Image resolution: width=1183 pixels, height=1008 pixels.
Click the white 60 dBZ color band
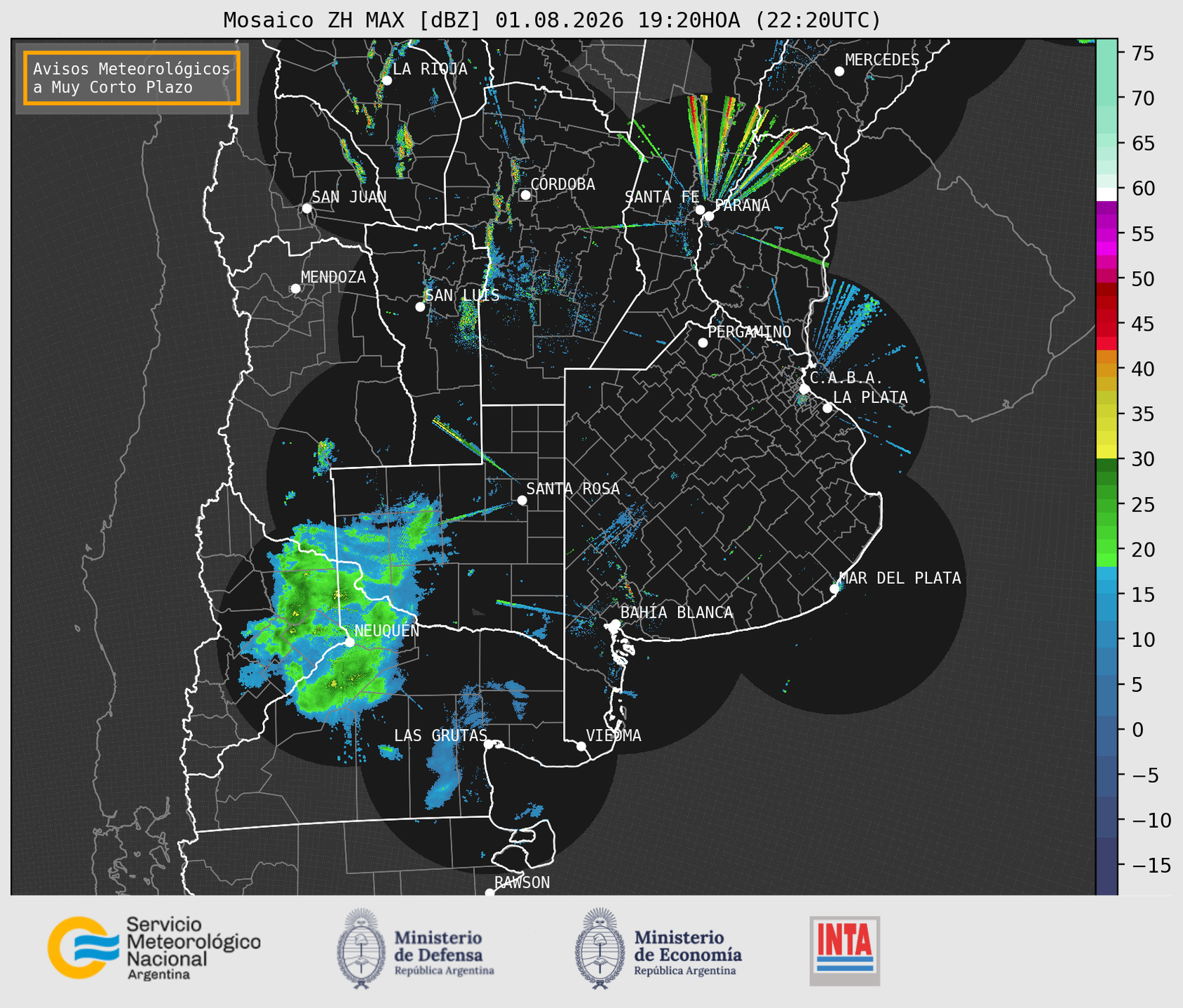(1106, 193)
